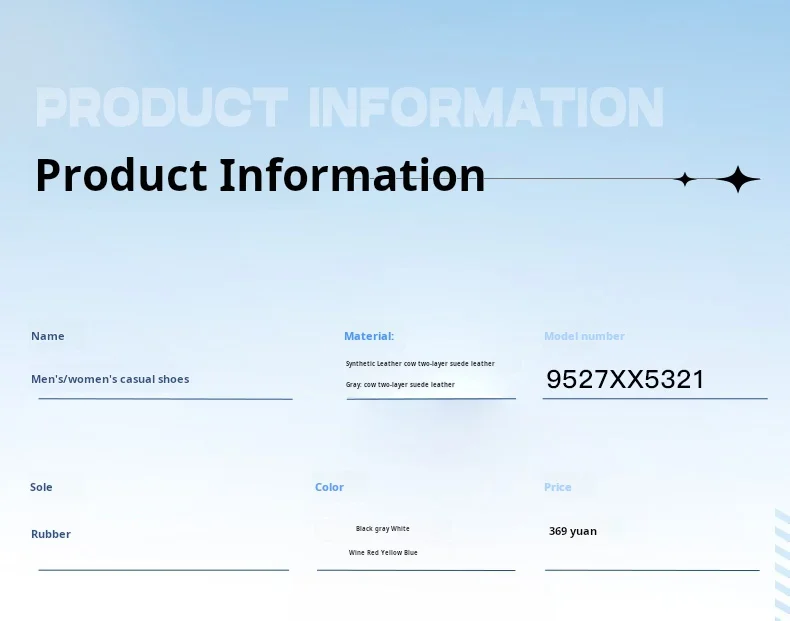790x621 pixels.
Task: Select the 369 yuan price text
Action: tap(572, 531)
